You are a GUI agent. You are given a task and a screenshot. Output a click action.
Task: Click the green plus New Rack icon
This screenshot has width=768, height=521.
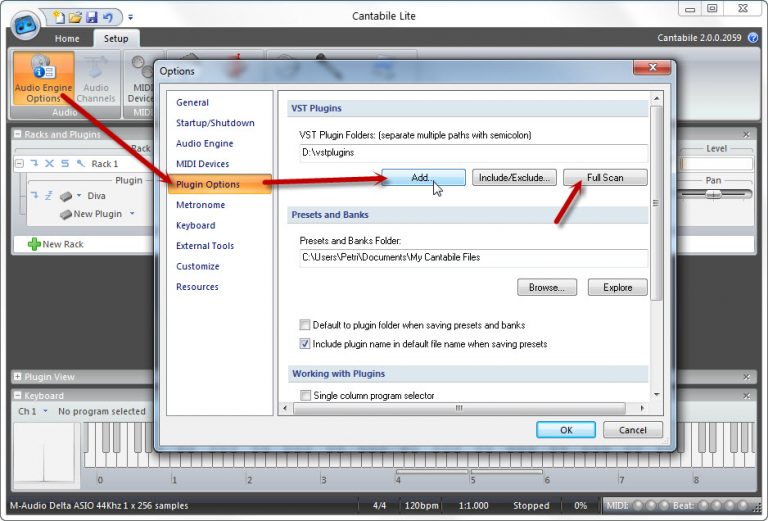pyautogui.click(x=34, y=244)
